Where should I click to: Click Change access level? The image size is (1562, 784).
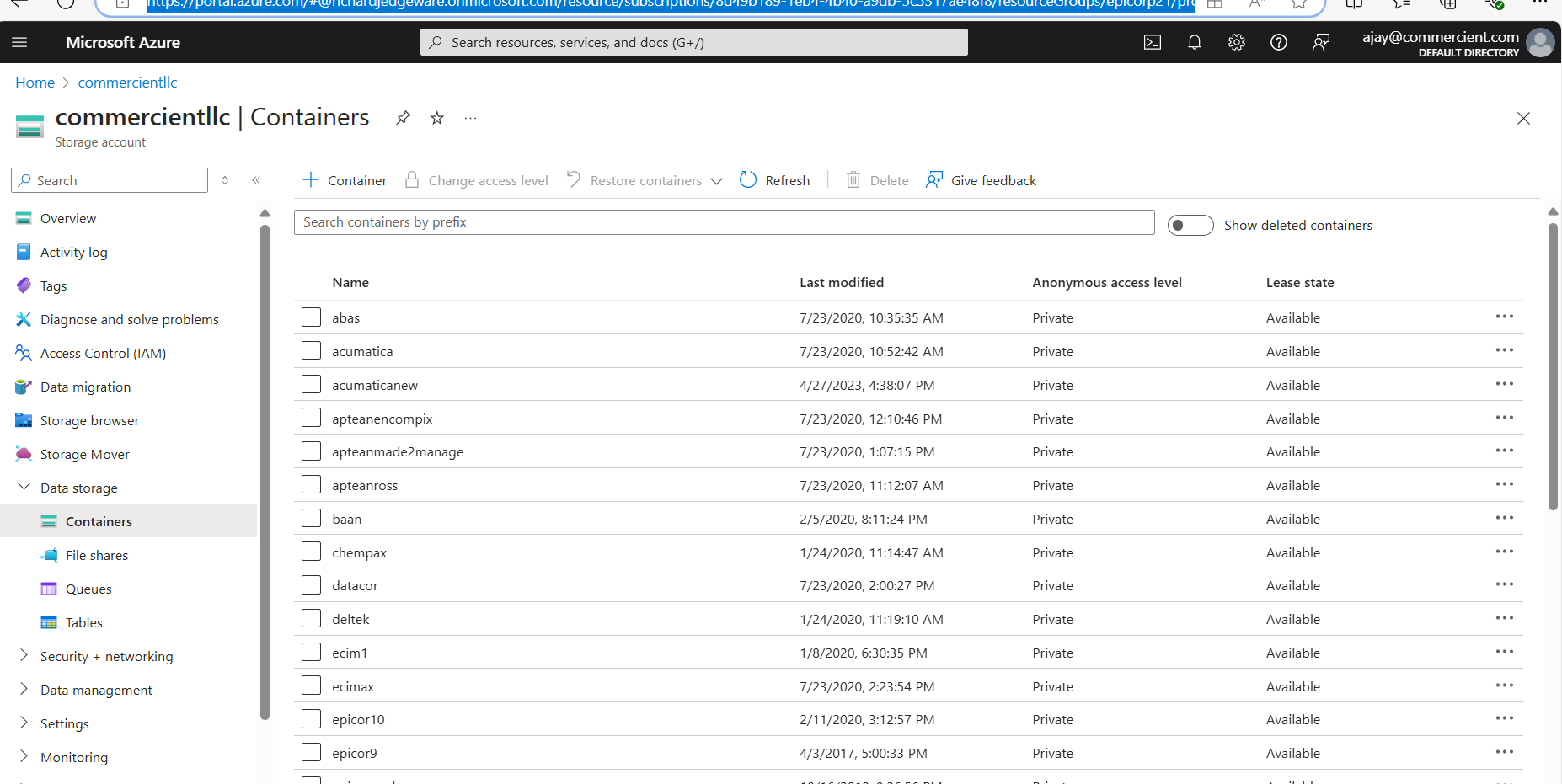pos(476,180)
